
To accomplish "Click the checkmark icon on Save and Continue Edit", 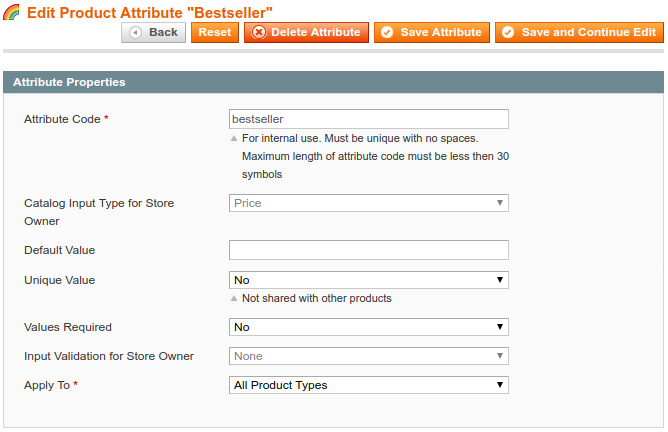I will point(507,33).
